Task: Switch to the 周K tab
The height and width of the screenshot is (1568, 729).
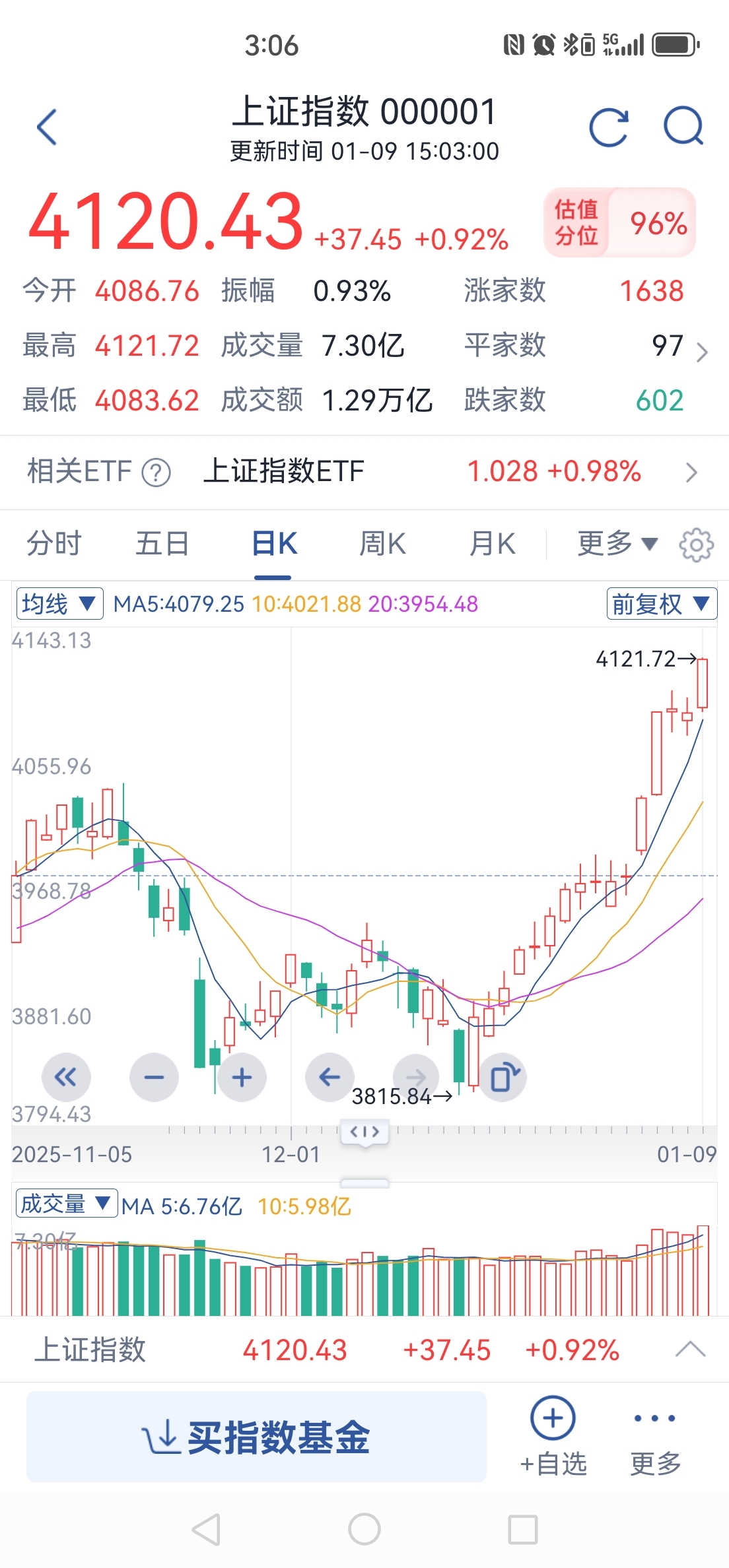Action: [x=382, y=544]
